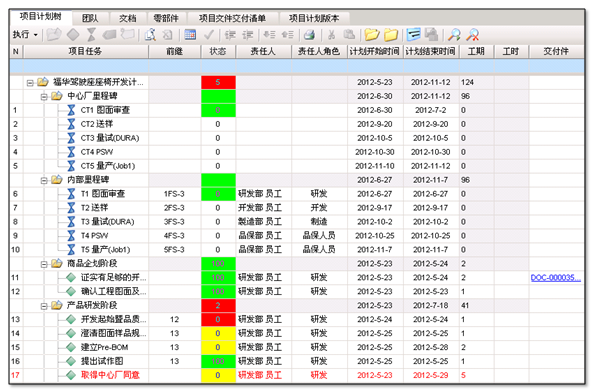Click the 状态 column header
The height and width of the screenshot is (390, 594).
218,52
